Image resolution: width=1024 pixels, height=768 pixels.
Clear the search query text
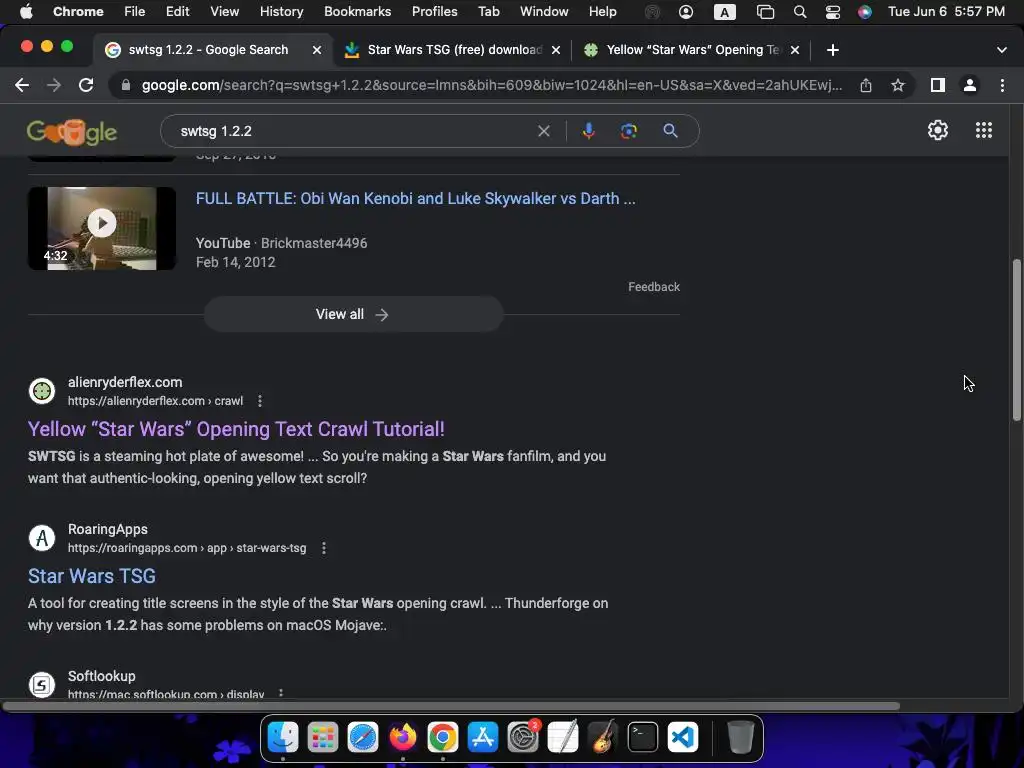[x=543, y=131]
